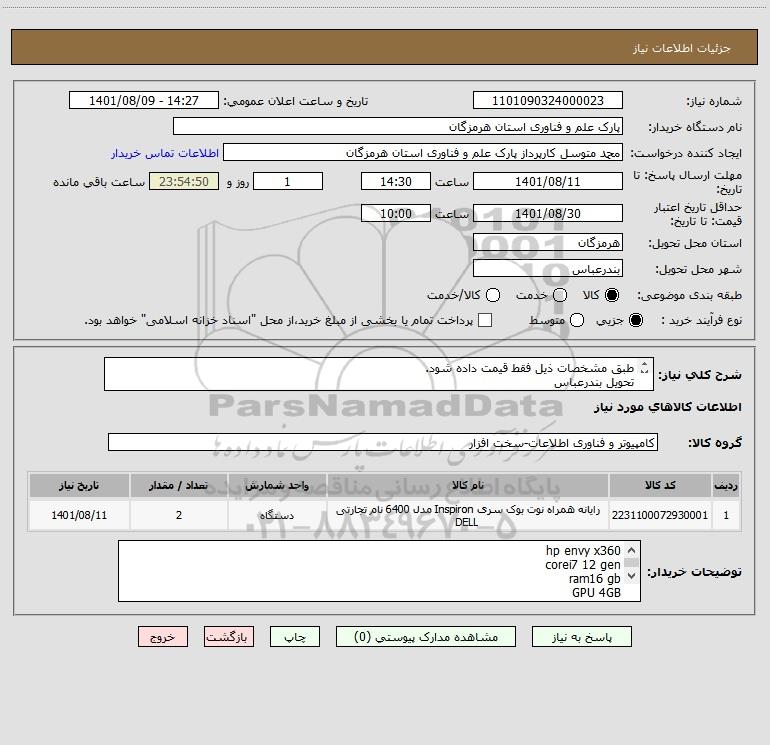Click the deadline time 14:30 field
This screenshot has height=745, width=770.
click(x=396, y=181)
